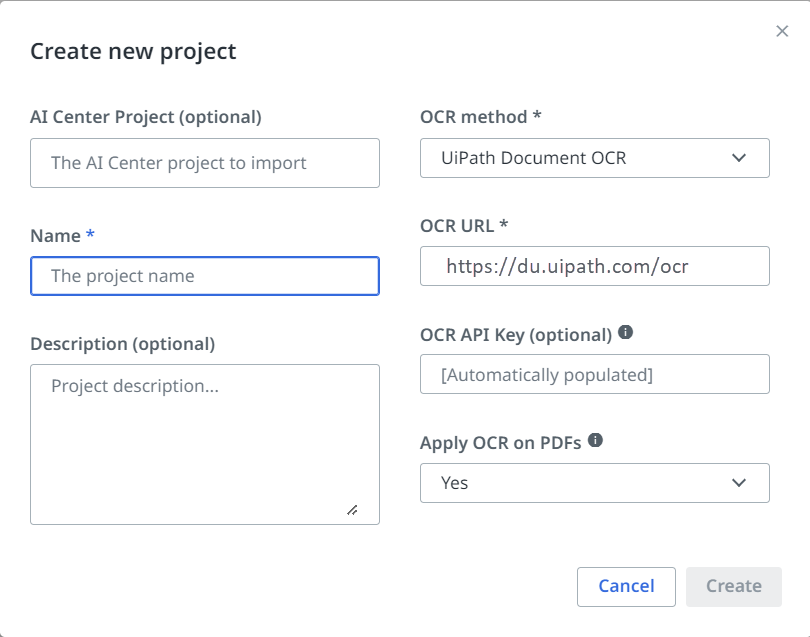
Task: Click the Create button
Action: (734, 587)
